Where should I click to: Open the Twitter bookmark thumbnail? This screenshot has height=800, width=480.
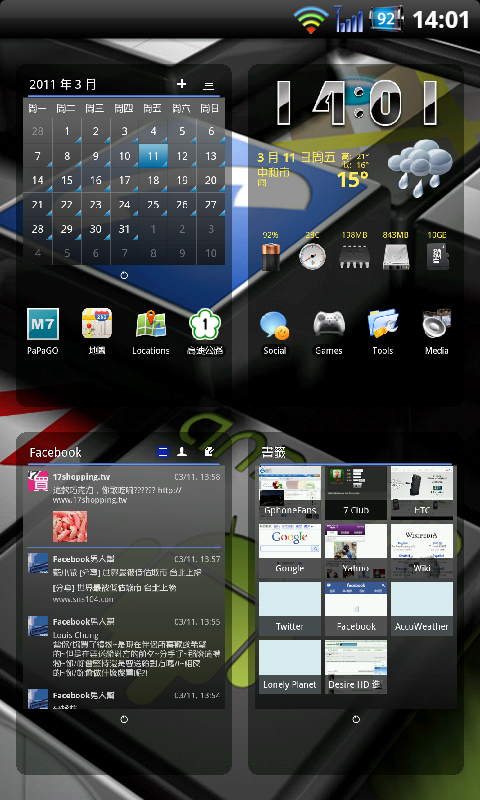point(290,608)
